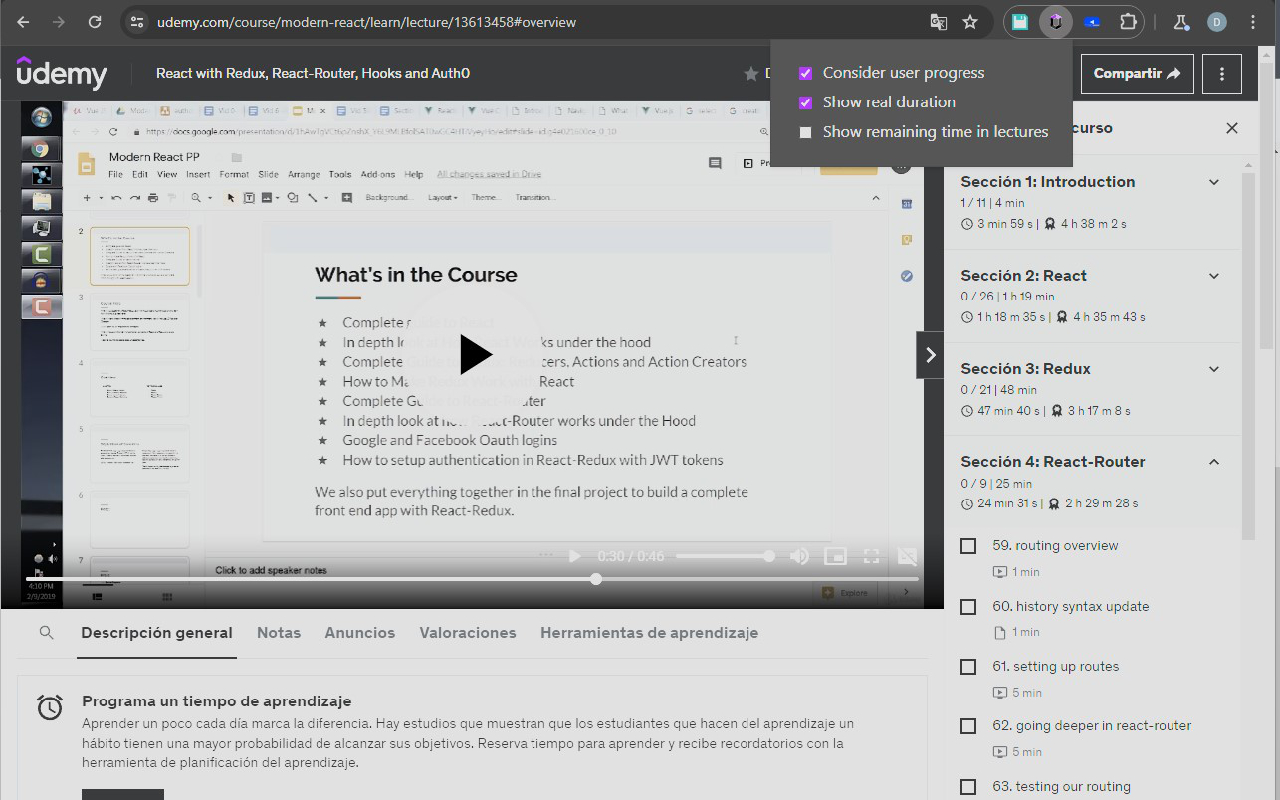The height and width of the screenshot is (800, 1280).
Task: Enable Show remaining time in lectures
Action: [x=805, y=131]
